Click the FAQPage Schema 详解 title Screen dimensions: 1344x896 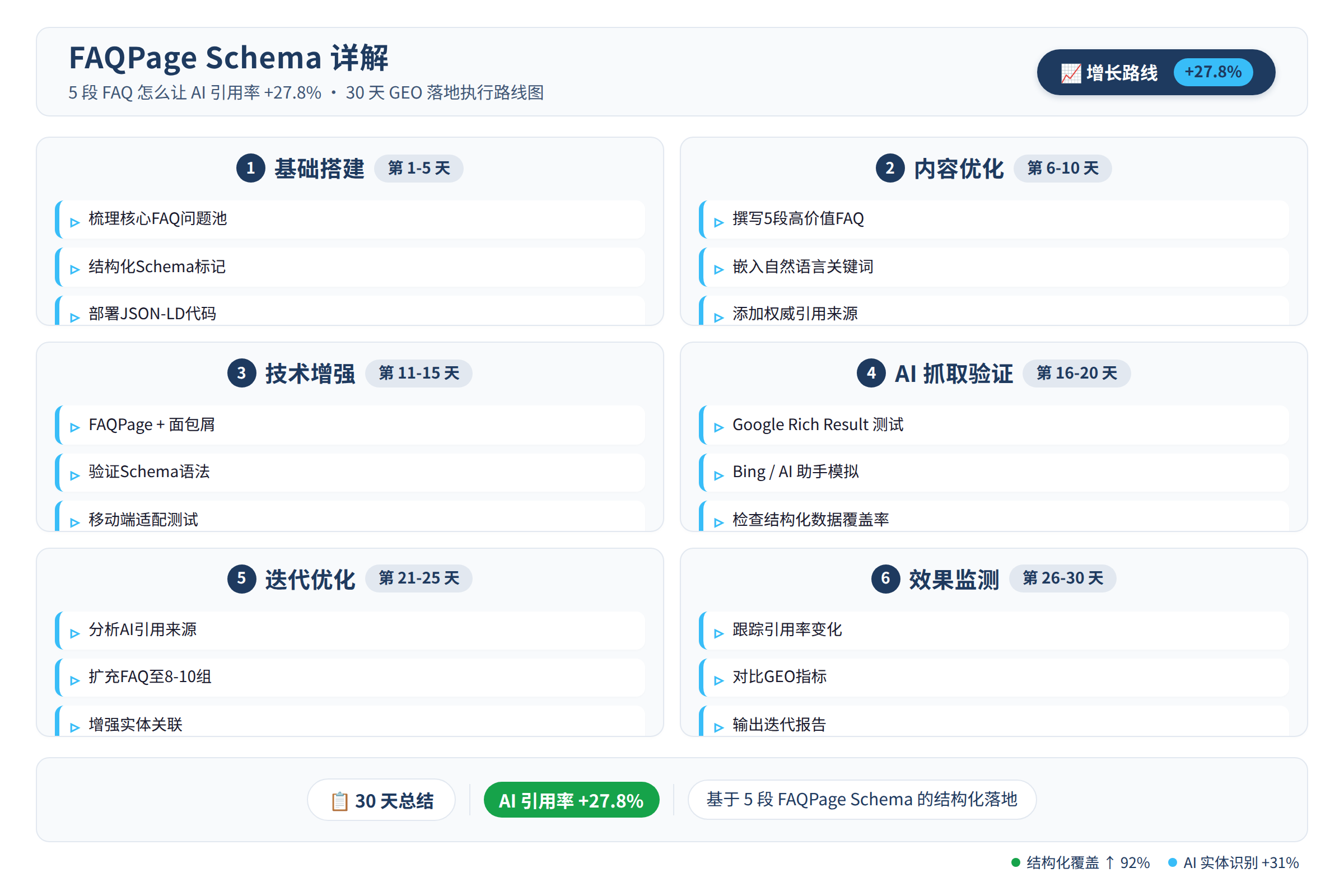coord(228,57)
